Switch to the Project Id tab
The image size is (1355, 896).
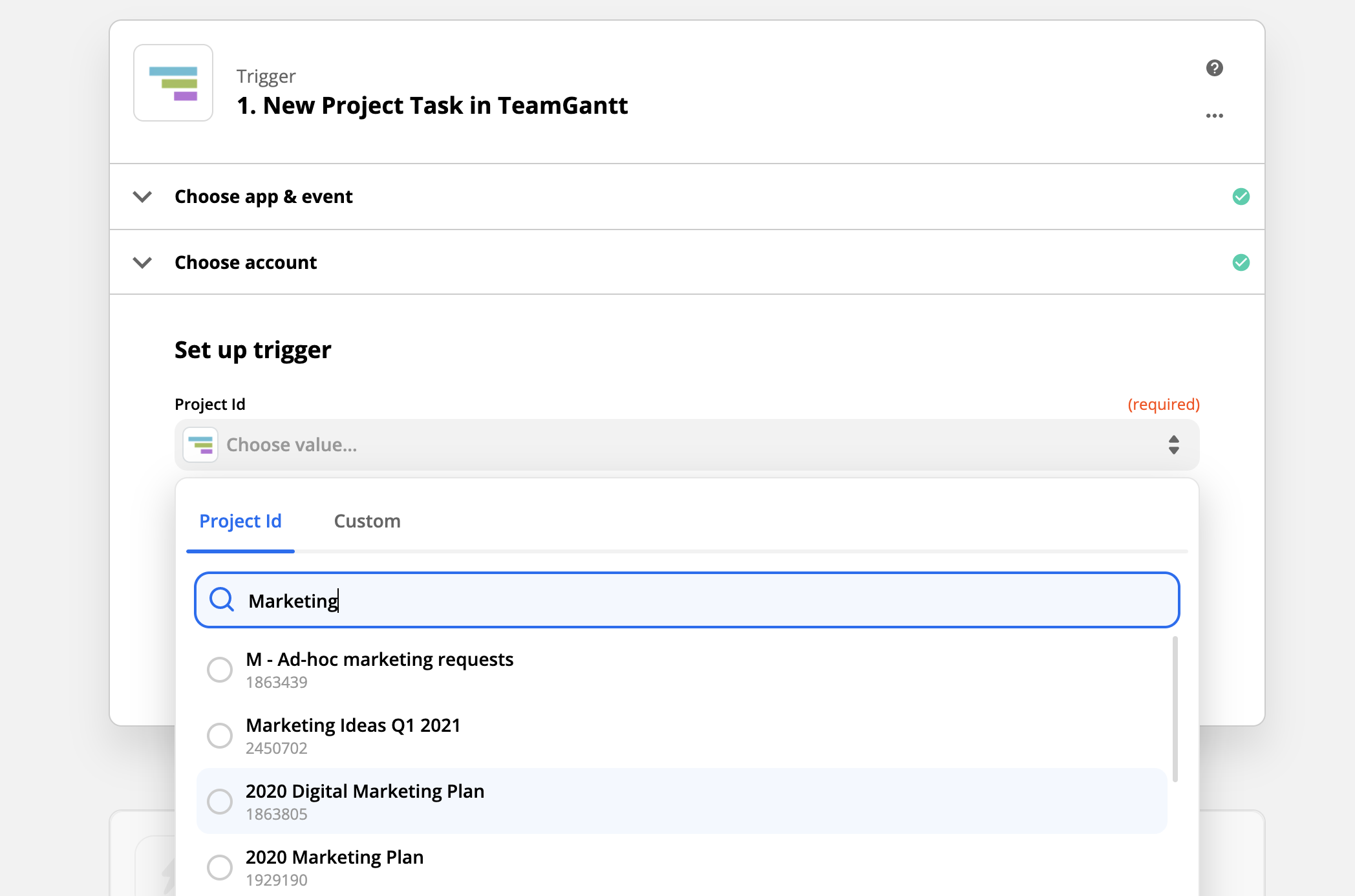tap(240, 521)
